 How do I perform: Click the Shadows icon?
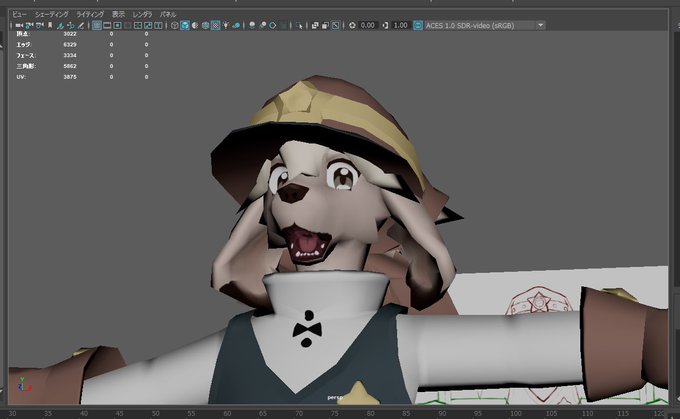coord(236,26)
